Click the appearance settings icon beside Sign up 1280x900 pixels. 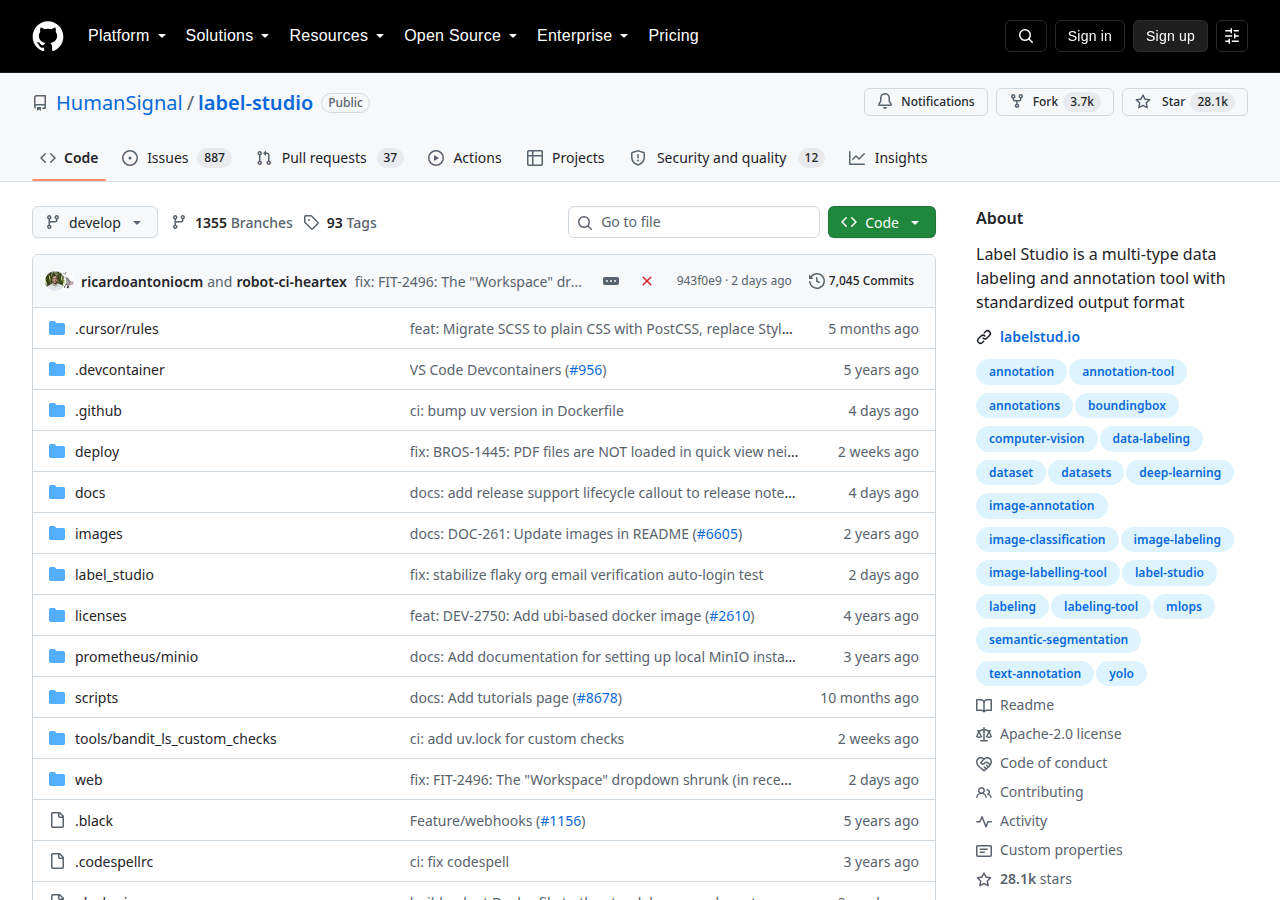coord(1232,36)
